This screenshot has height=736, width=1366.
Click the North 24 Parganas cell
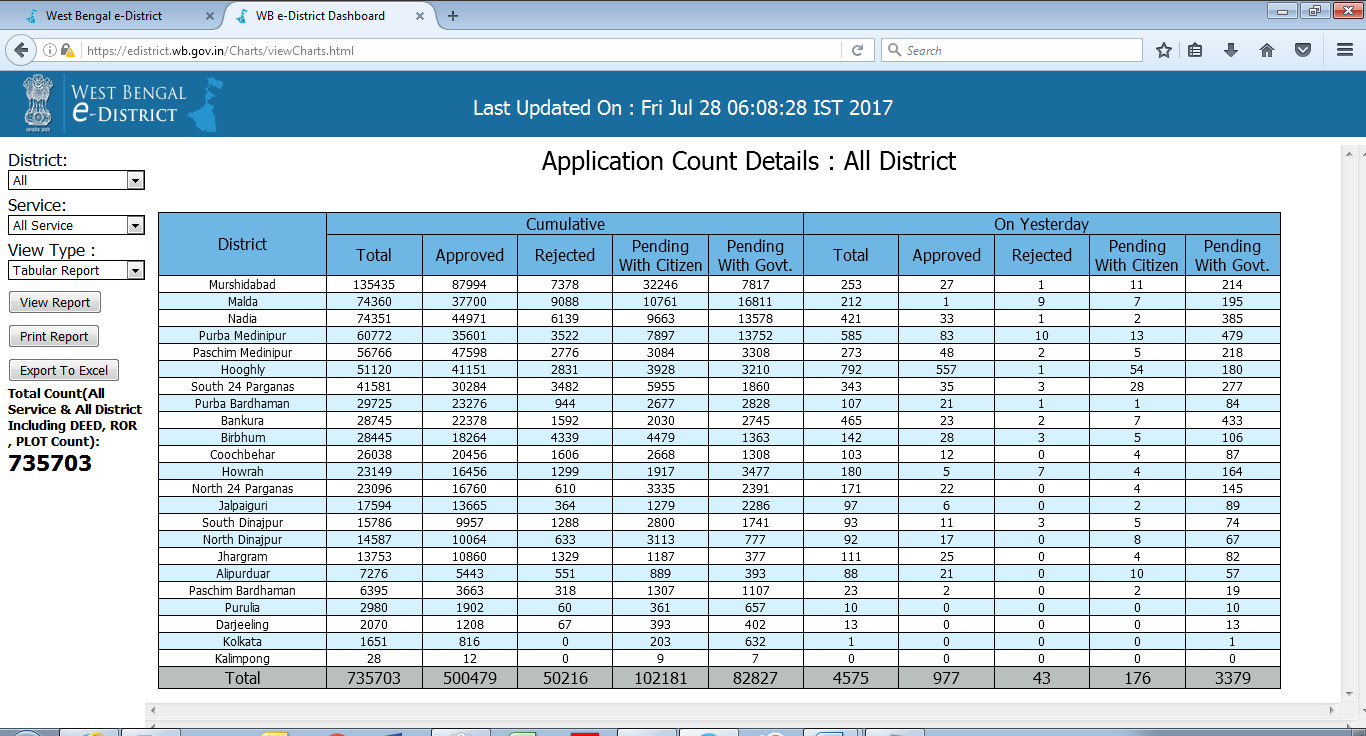(242, 489)
